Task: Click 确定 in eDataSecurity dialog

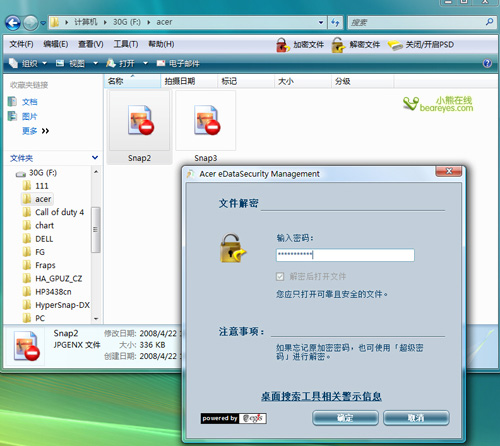Action: [345, 418]
